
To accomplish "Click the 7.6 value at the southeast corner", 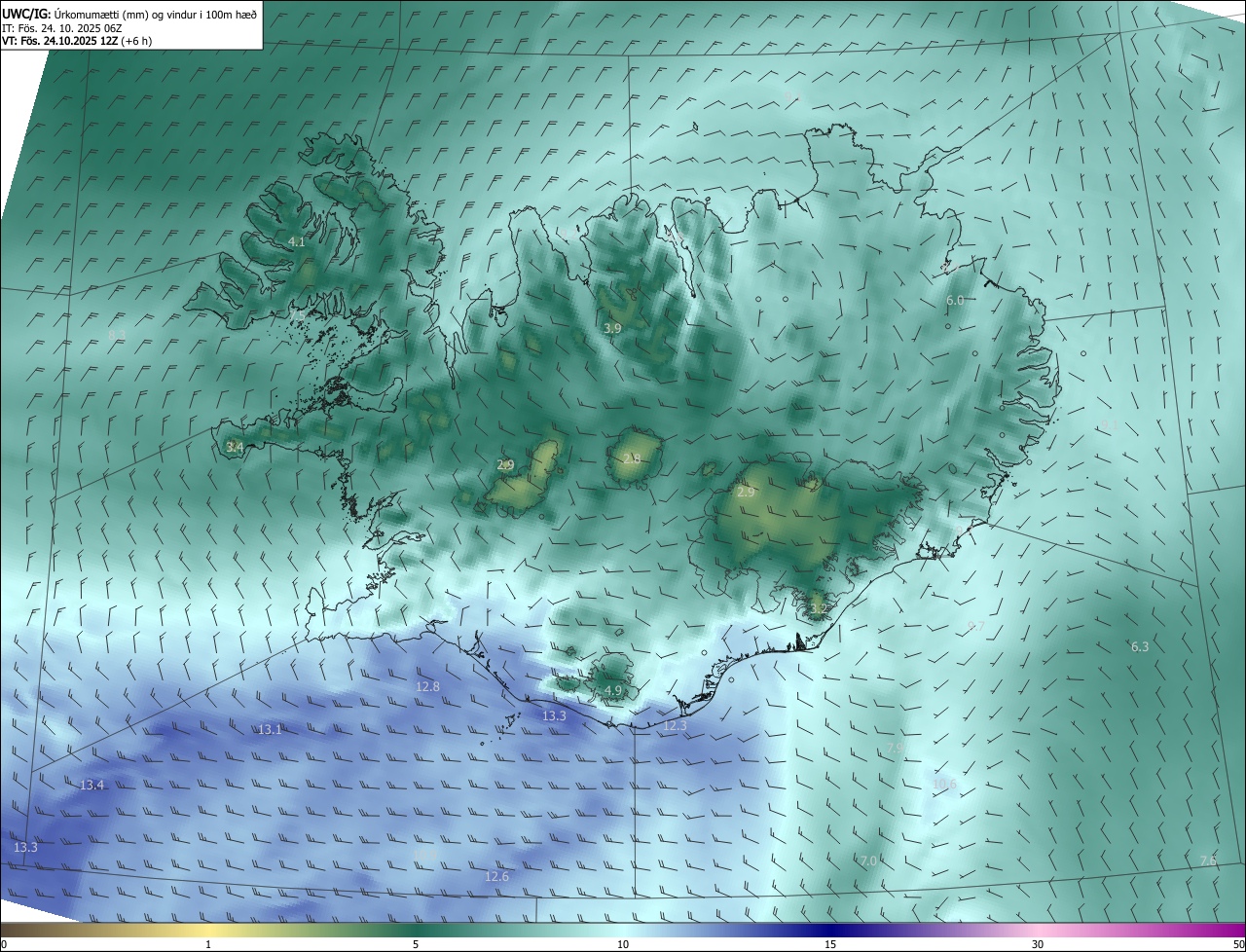I will (1208, 860).
